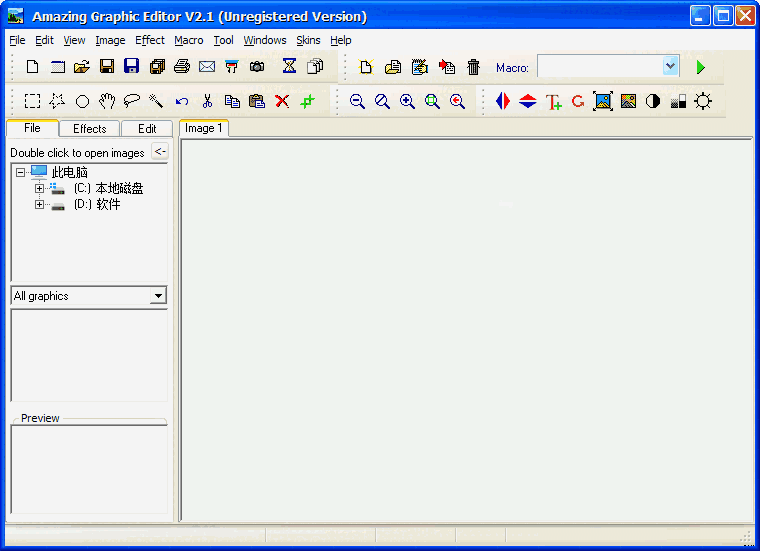Screen dimensions: 760x551
Task: Click the trash can delete macro icon
Action: [474, 67]
